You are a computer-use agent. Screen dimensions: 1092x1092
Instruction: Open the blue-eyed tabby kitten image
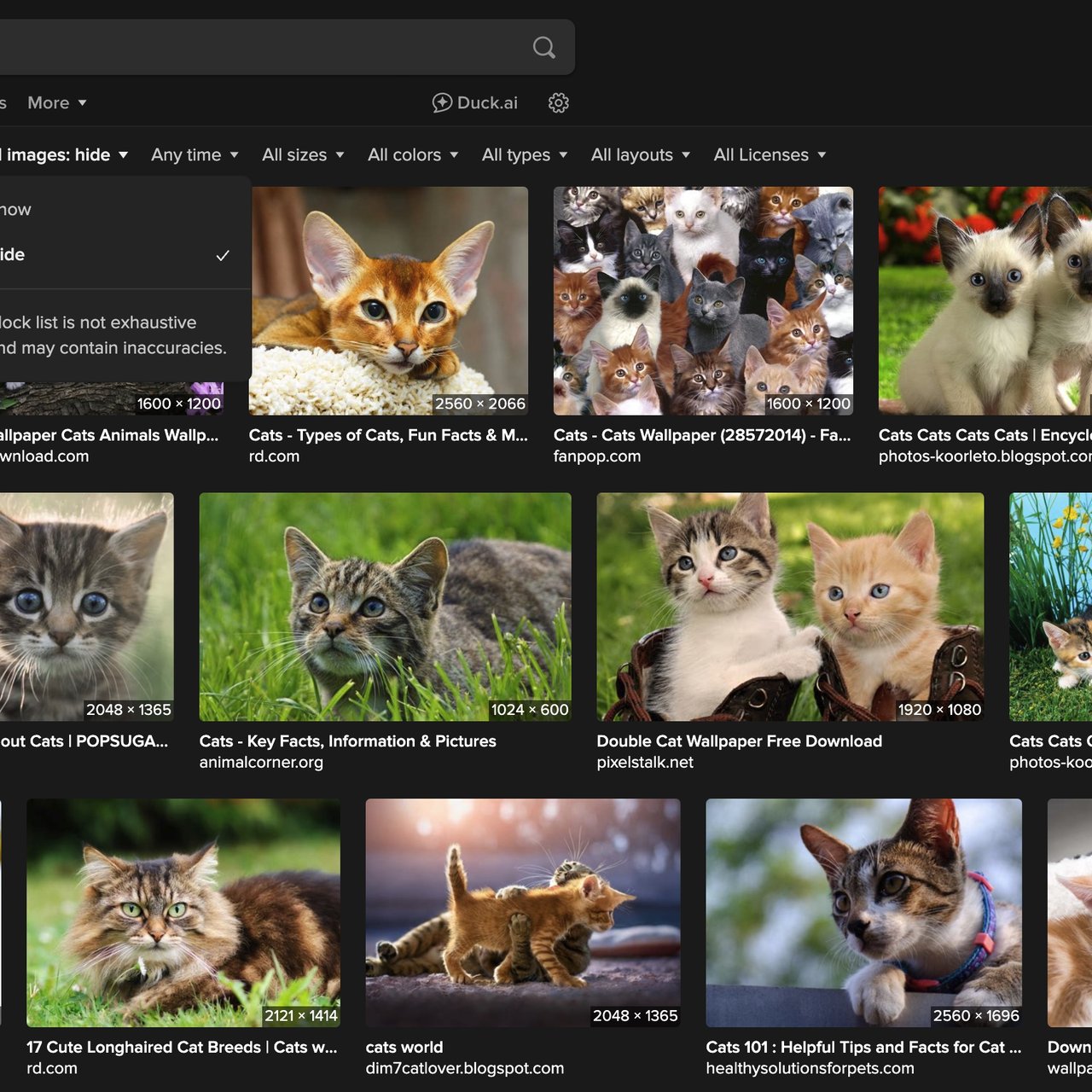86,607
